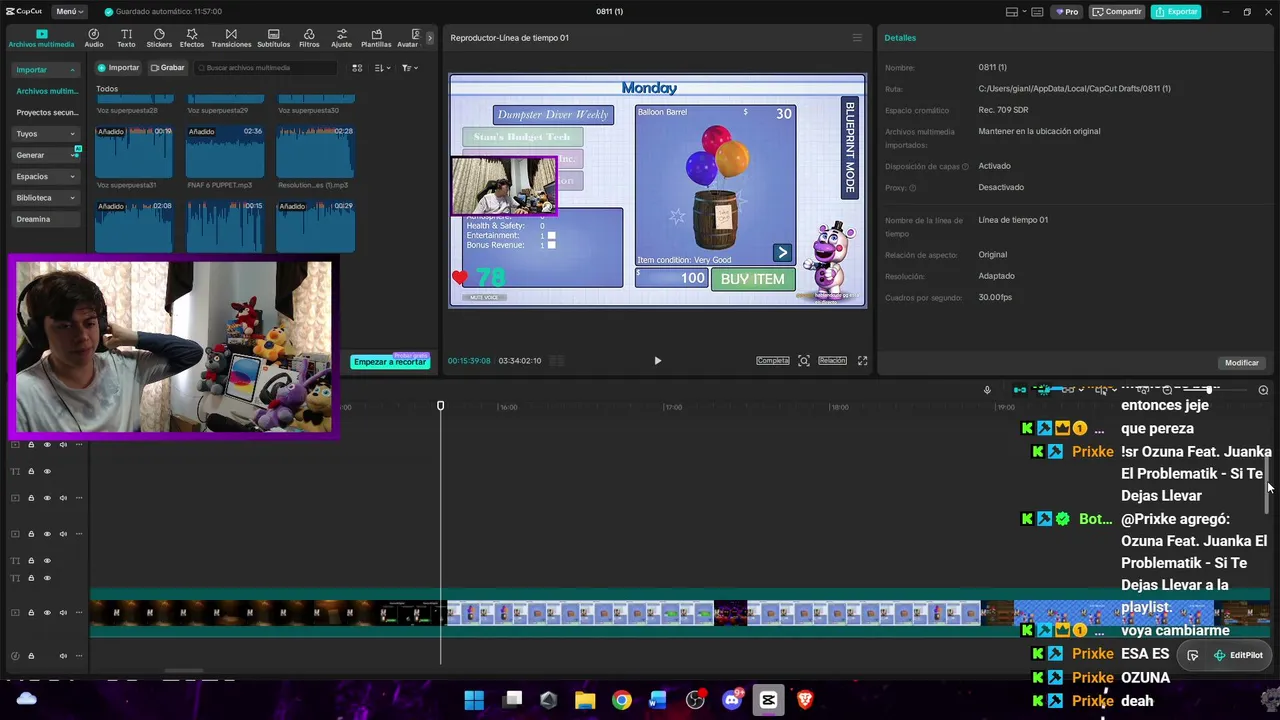Click the timeline microphone record icon
The image size is (1280, 720).
pyautogui.click(x=987, y=390)
